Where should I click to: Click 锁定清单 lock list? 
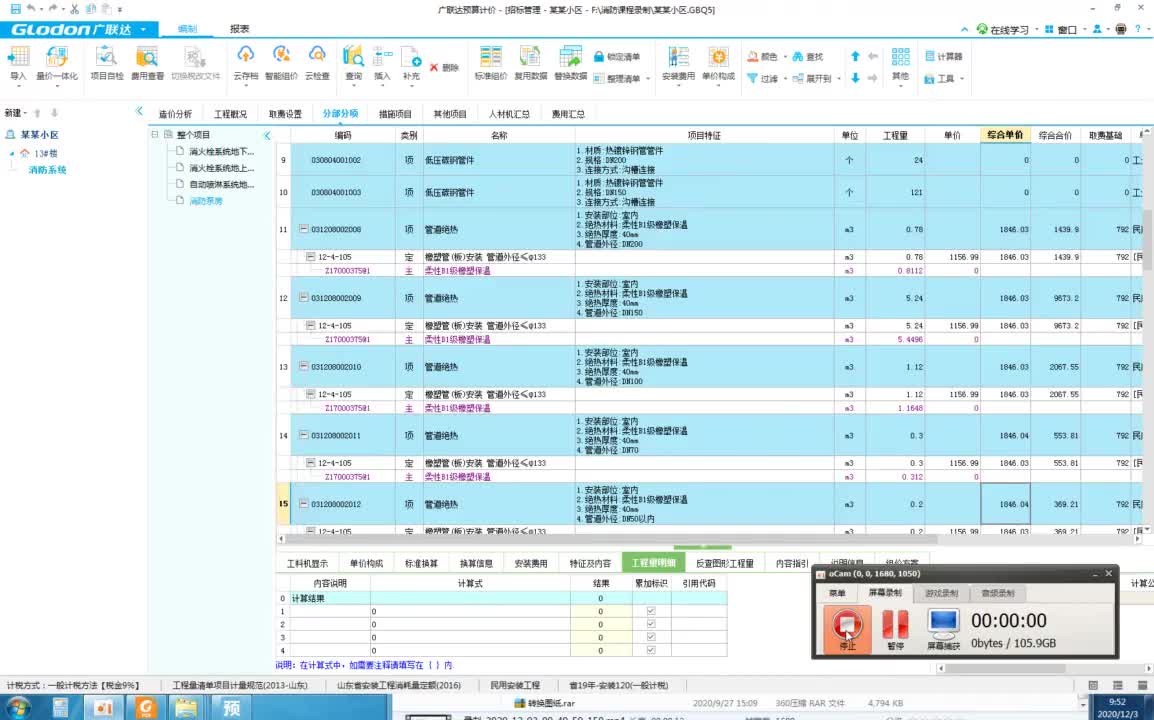click(617, 57)
